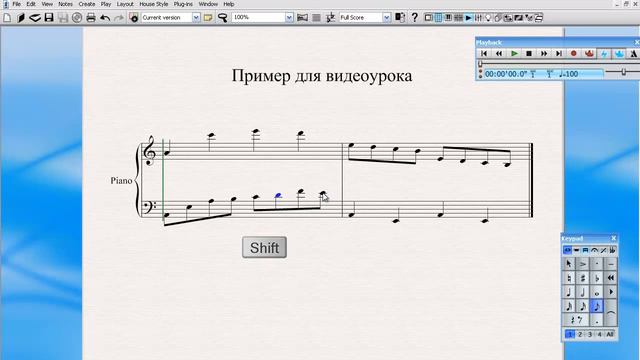The width and height of the screenshot is (640, 360).
Task: Select the magnifier zoom tool
Action: (222, 18)
